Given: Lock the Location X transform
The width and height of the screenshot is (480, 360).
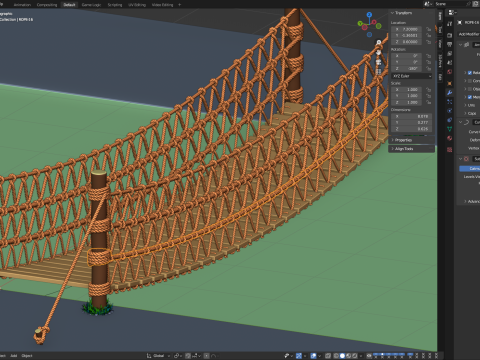Looking at the screenshot, I should coord(428,29).
